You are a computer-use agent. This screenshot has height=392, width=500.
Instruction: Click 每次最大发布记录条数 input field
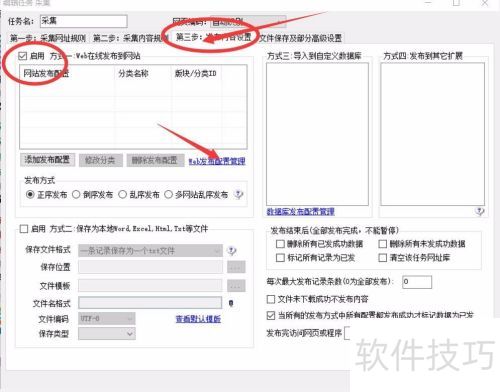(x=417, y=282)
